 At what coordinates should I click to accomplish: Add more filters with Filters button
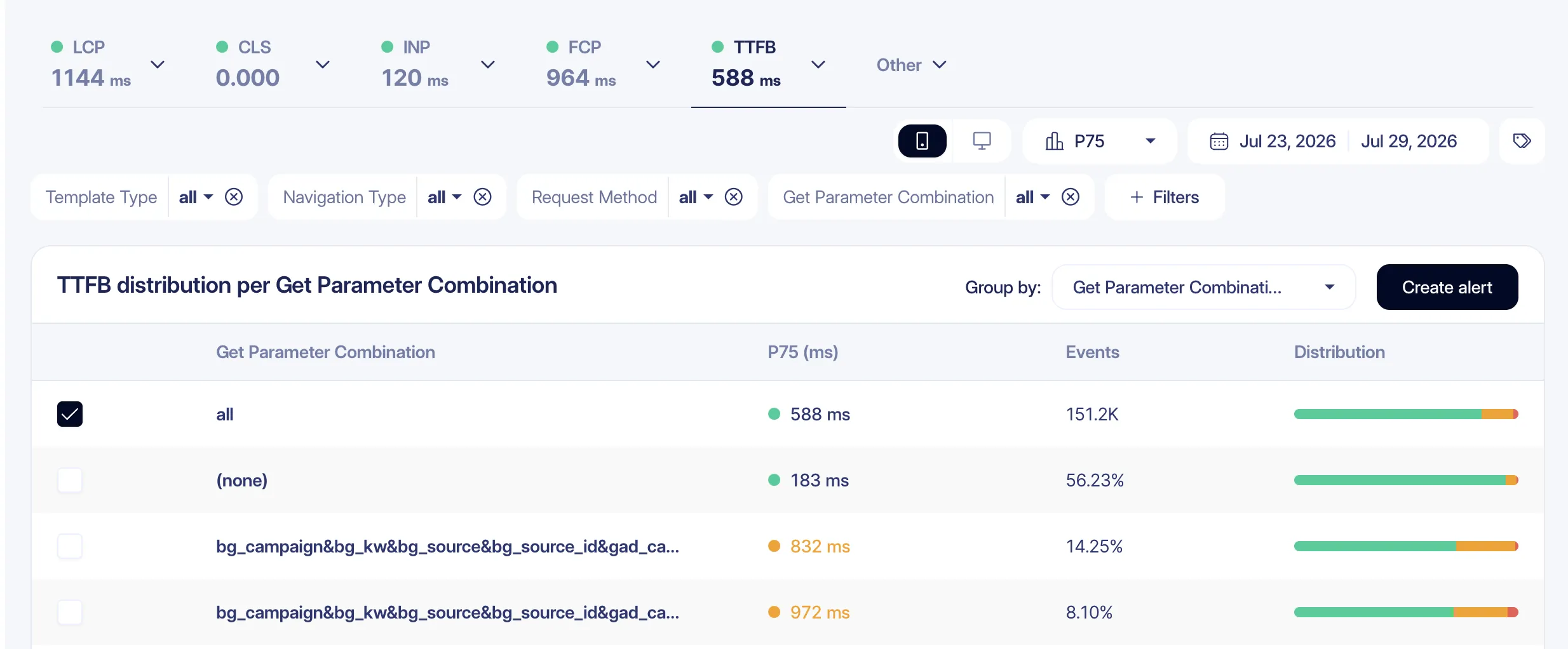pyautogui.click(x=1165, y=197)
